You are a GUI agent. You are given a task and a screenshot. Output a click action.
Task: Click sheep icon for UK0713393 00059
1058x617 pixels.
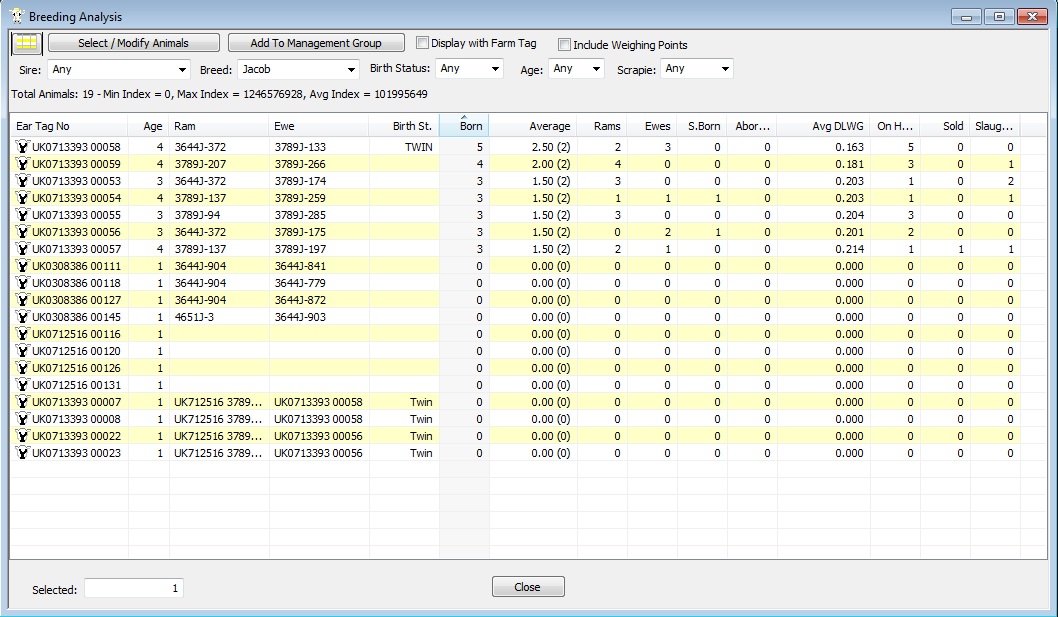pyautogui.click(x=22, y=163)
